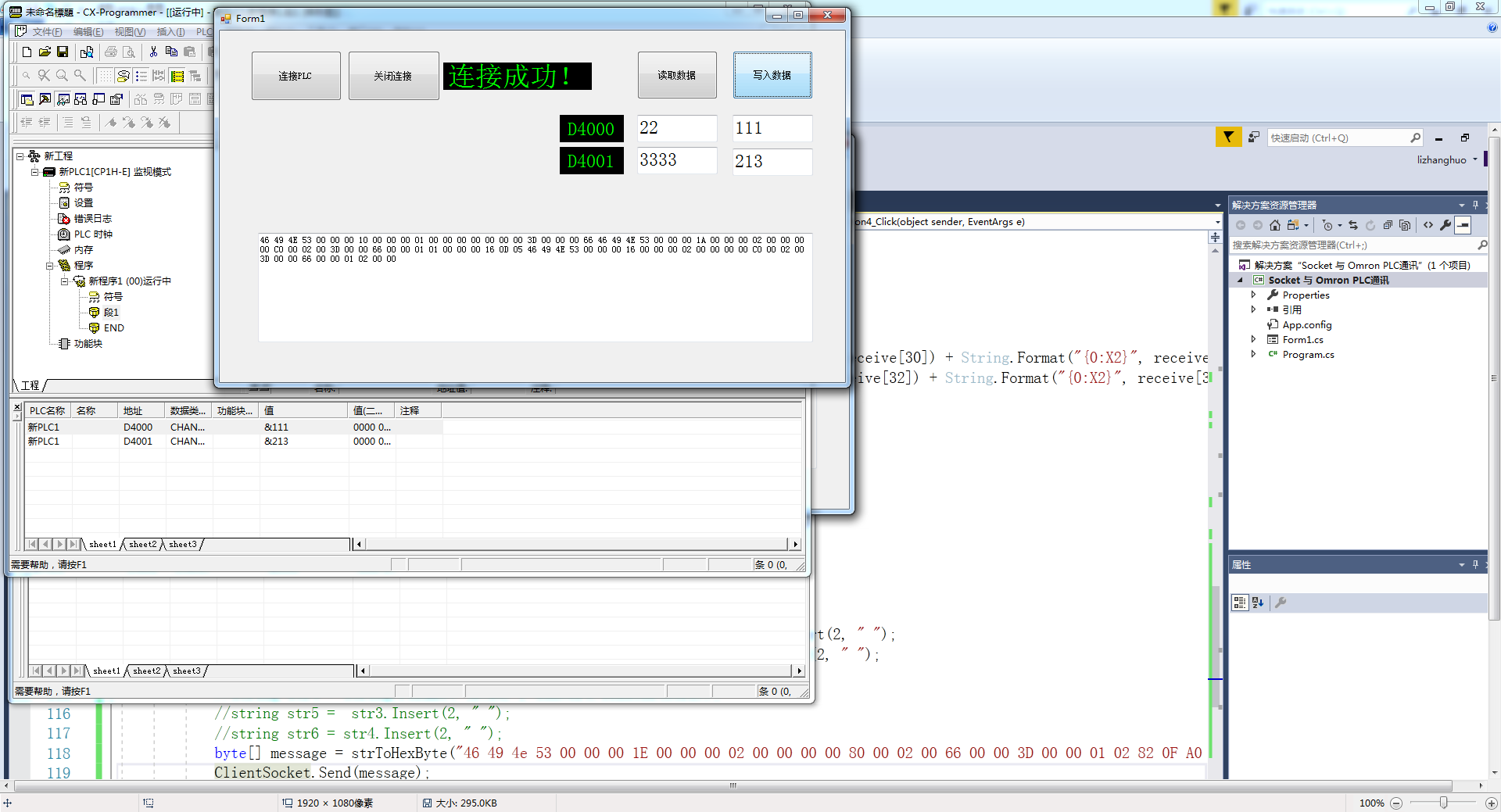Toggle the grid display icon in CX-Programmer

tap(105, 76)
